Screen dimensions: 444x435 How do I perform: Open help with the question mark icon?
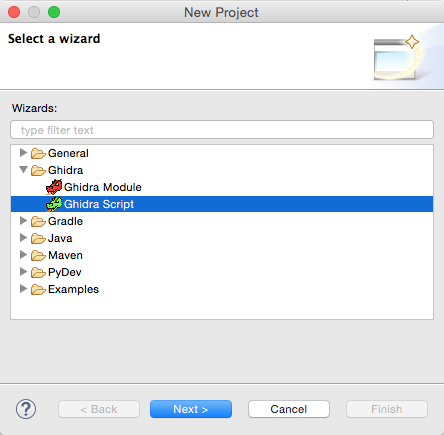(x=26, y=409)
